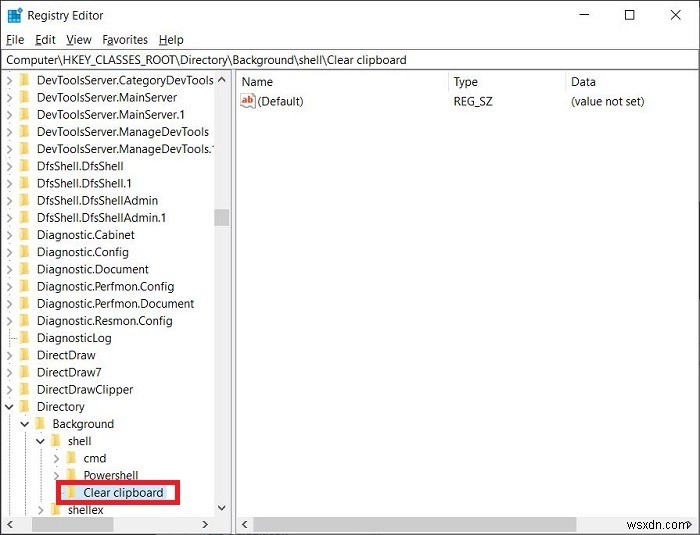Viewport: 700px width, 535px height.
Task: Click the shell folder icon
Action: [x=56, y=441]
